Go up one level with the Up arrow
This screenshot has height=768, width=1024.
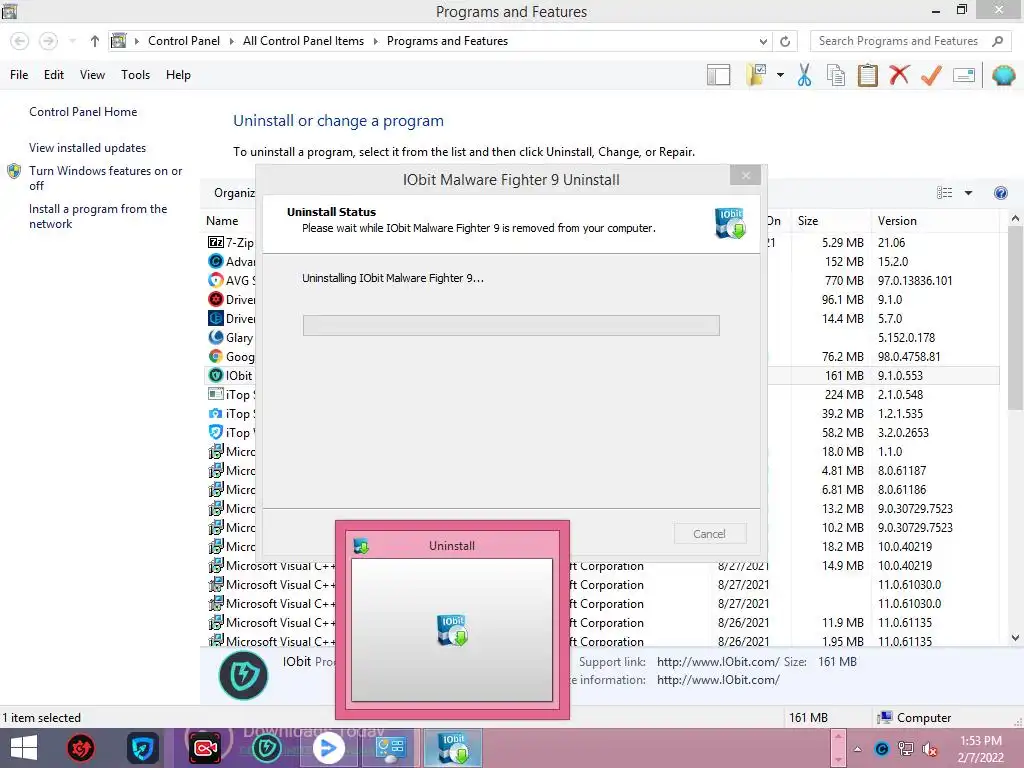tap(95, 41)
